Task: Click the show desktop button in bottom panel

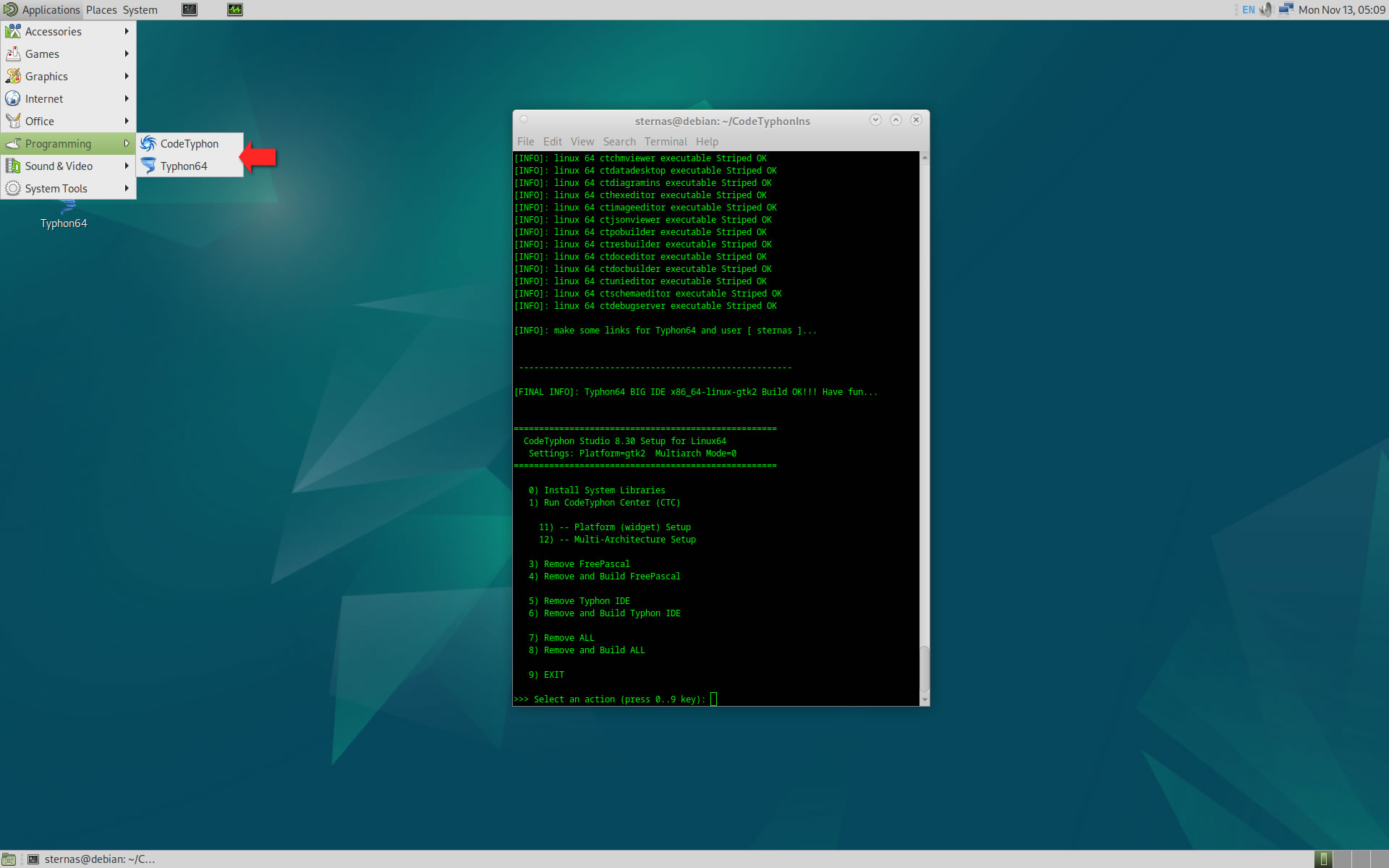Action: click(9, 859)
